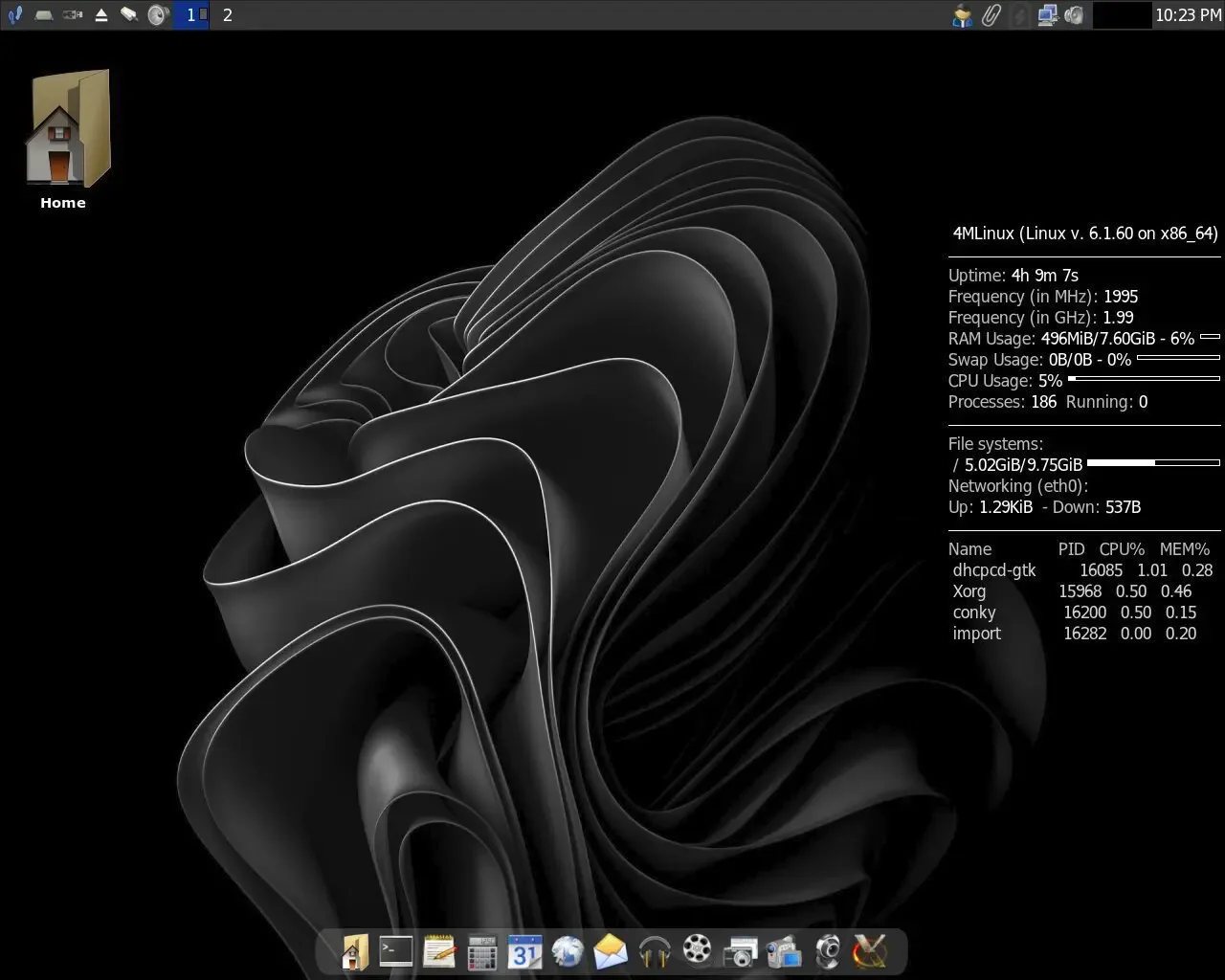Launch the web browser globe icon

coord(568,952)
